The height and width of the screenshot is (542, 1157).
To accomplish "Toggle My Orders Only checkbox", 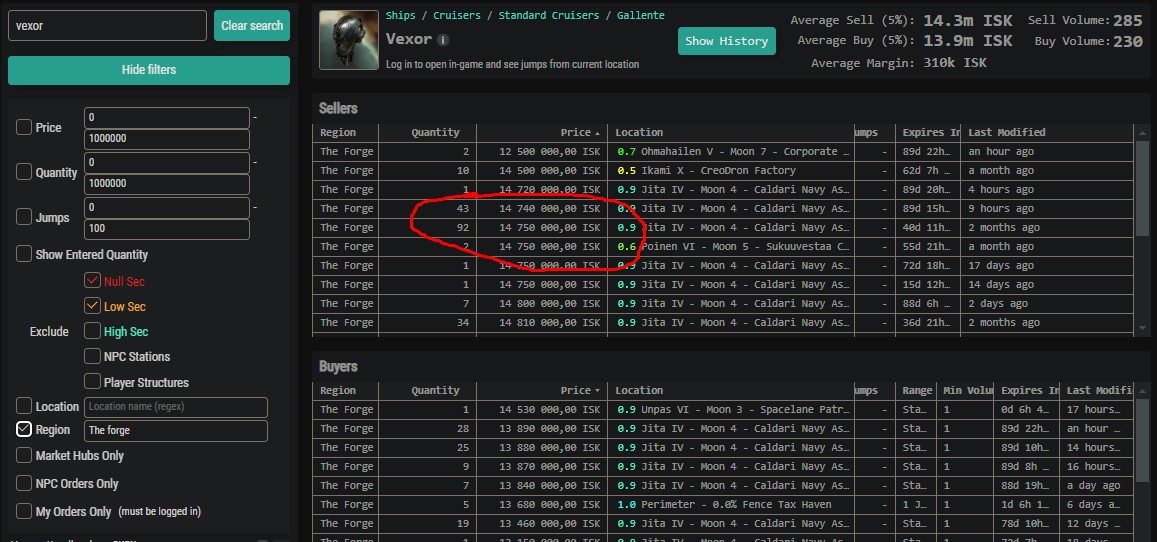I will 24,511.
